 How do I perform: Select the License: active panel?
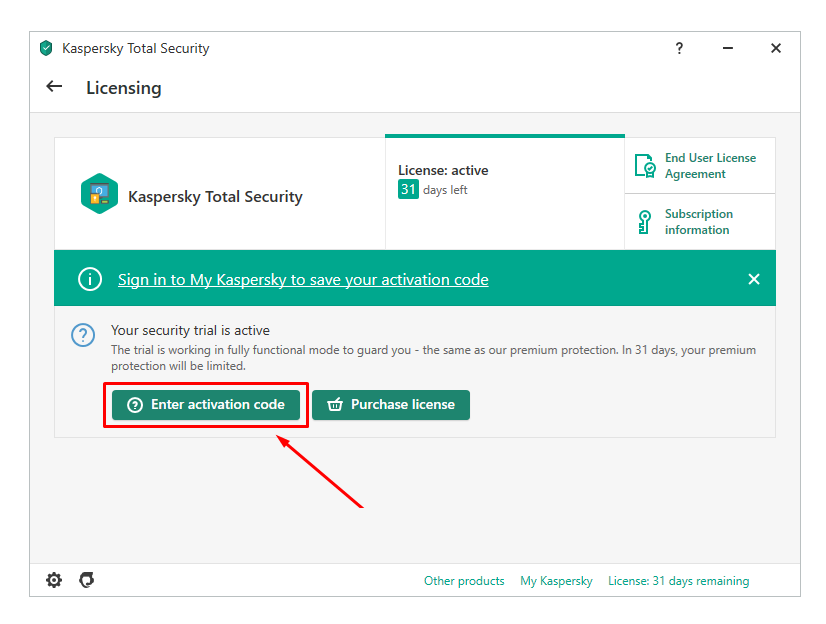[x=505, y=192]
